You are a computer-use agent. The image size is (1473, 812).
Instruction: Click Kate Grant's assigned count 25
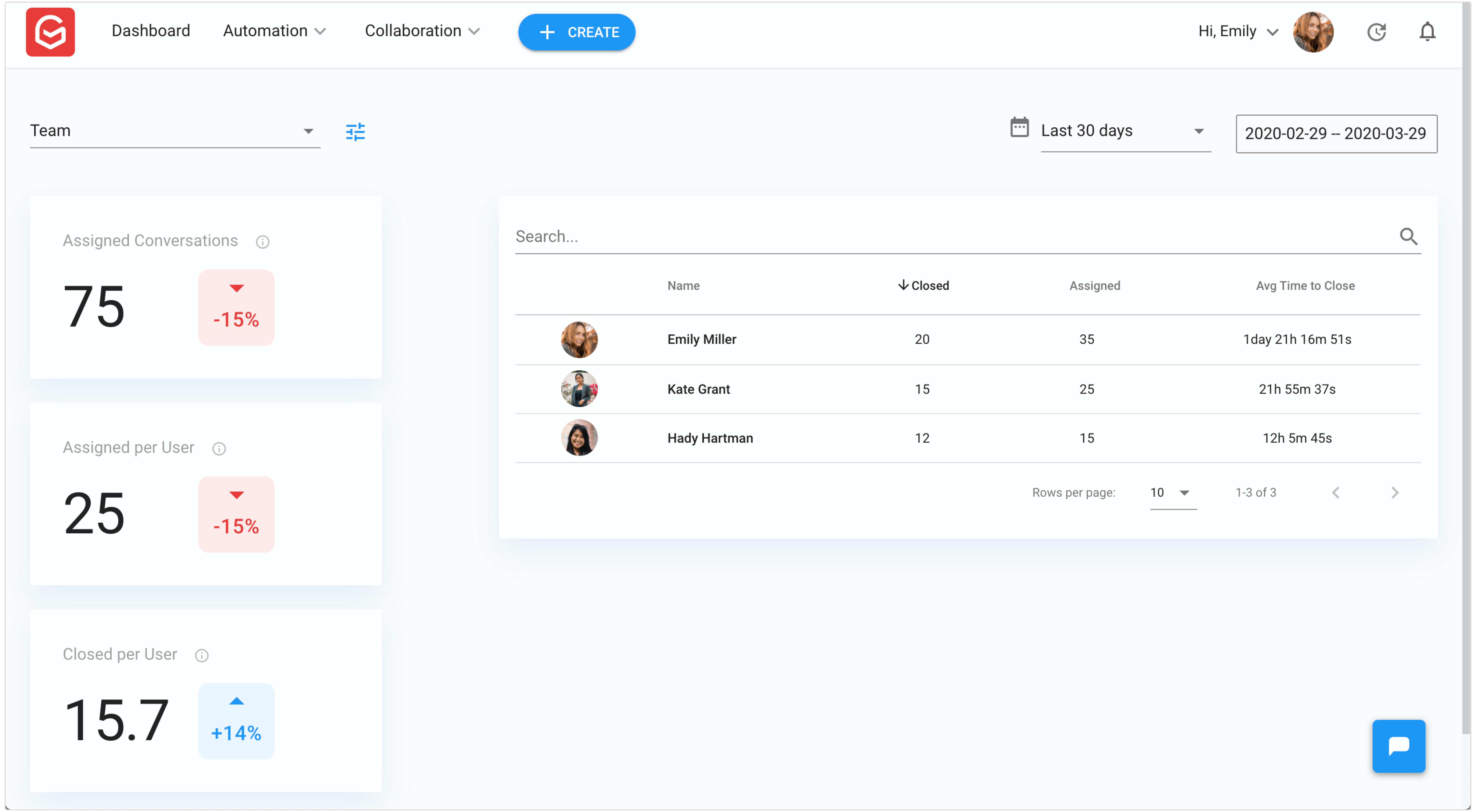coord(1086,389)
